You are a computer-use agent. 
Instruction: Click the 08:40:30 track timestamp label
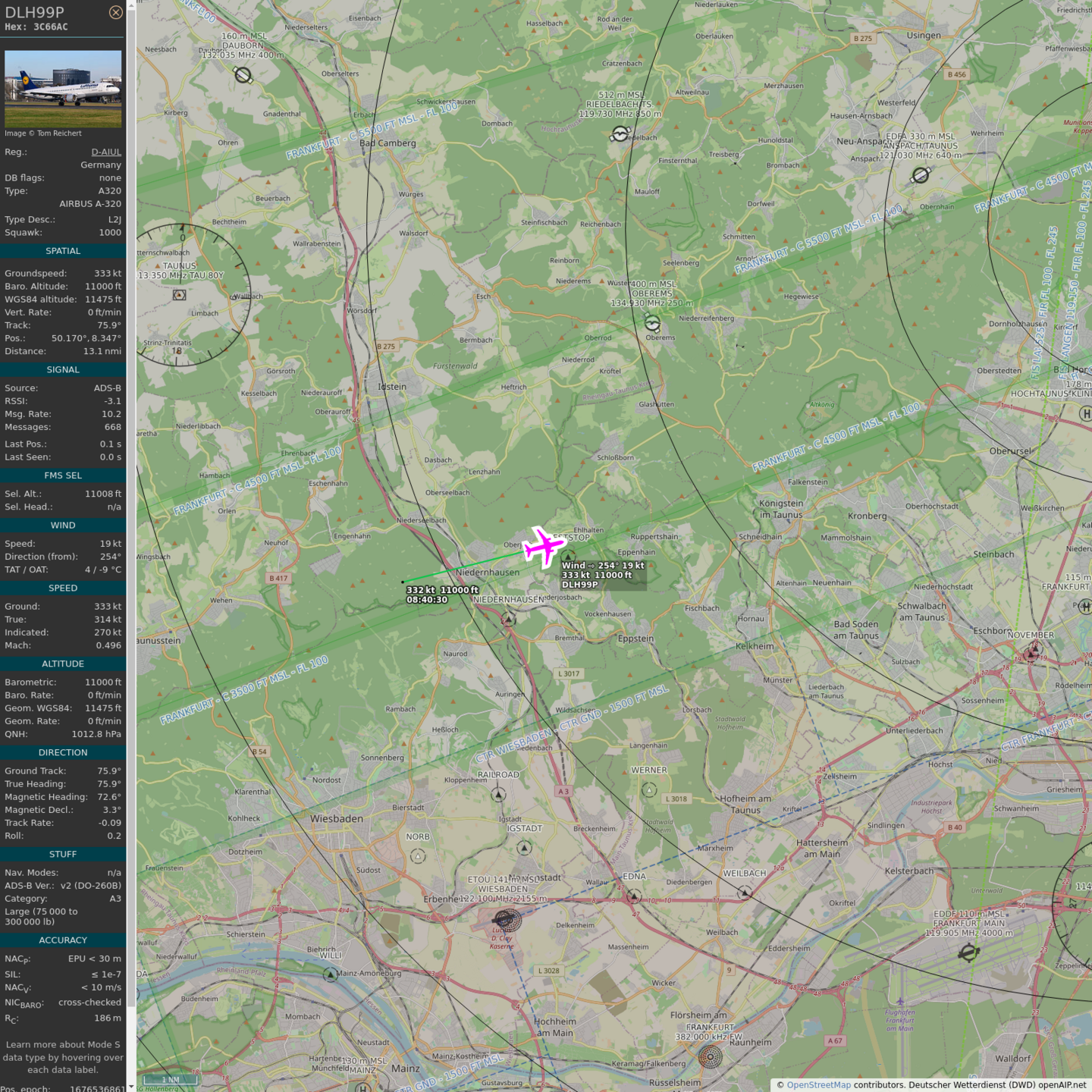[427, 600]
